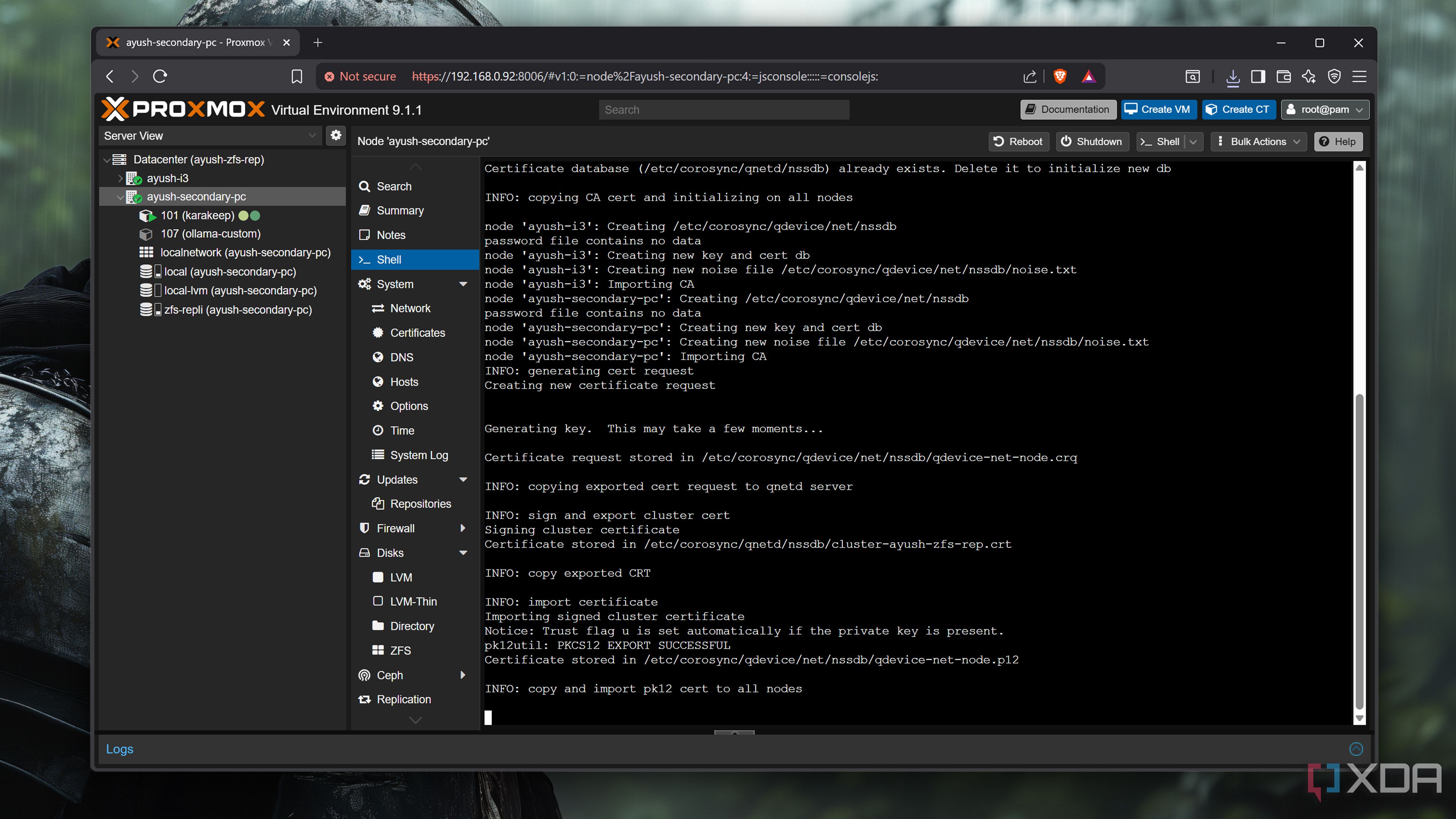Open the root@pam user menu
Viewport: 1456px width, 819px height.
tap(1325, 109)
